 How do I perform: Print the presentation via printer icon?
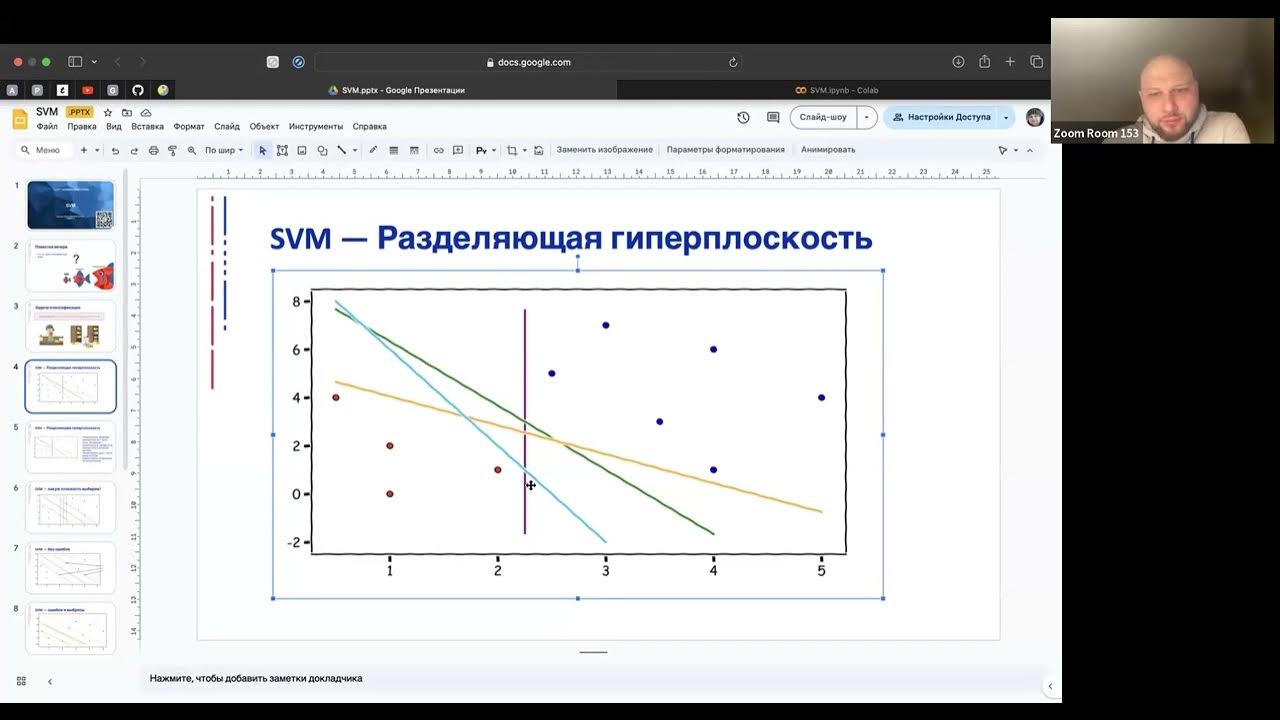click(x=153, y=150)
